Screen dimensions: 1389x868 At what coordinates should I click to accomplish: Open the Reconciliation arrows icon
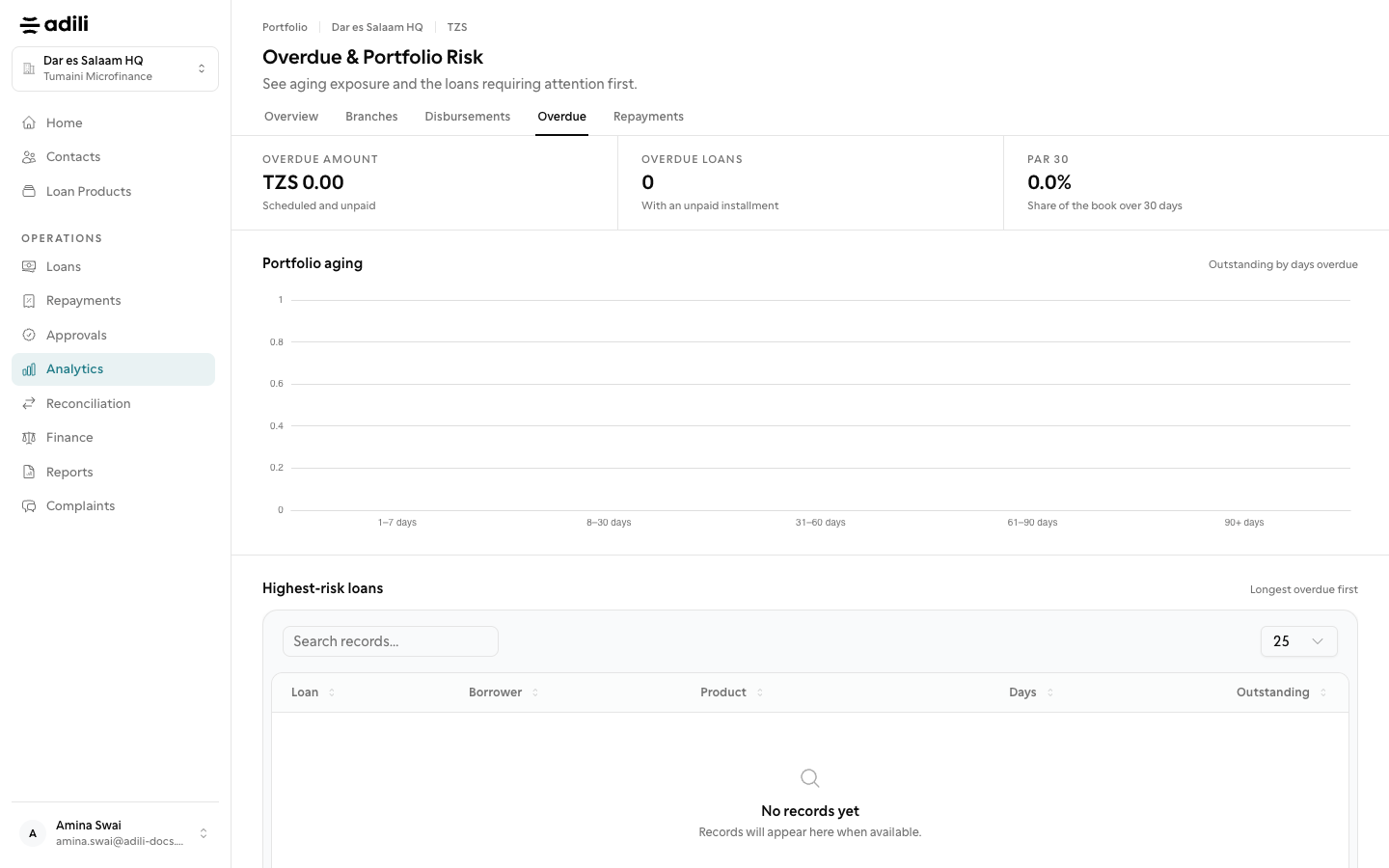pyautogui.click(x=29, y=403)
